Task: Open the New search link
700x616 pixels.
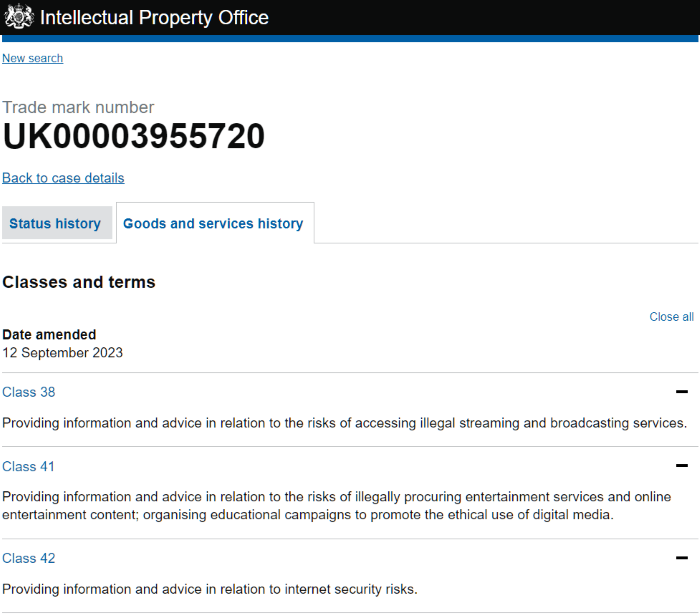Action: (x=32, y=58)
